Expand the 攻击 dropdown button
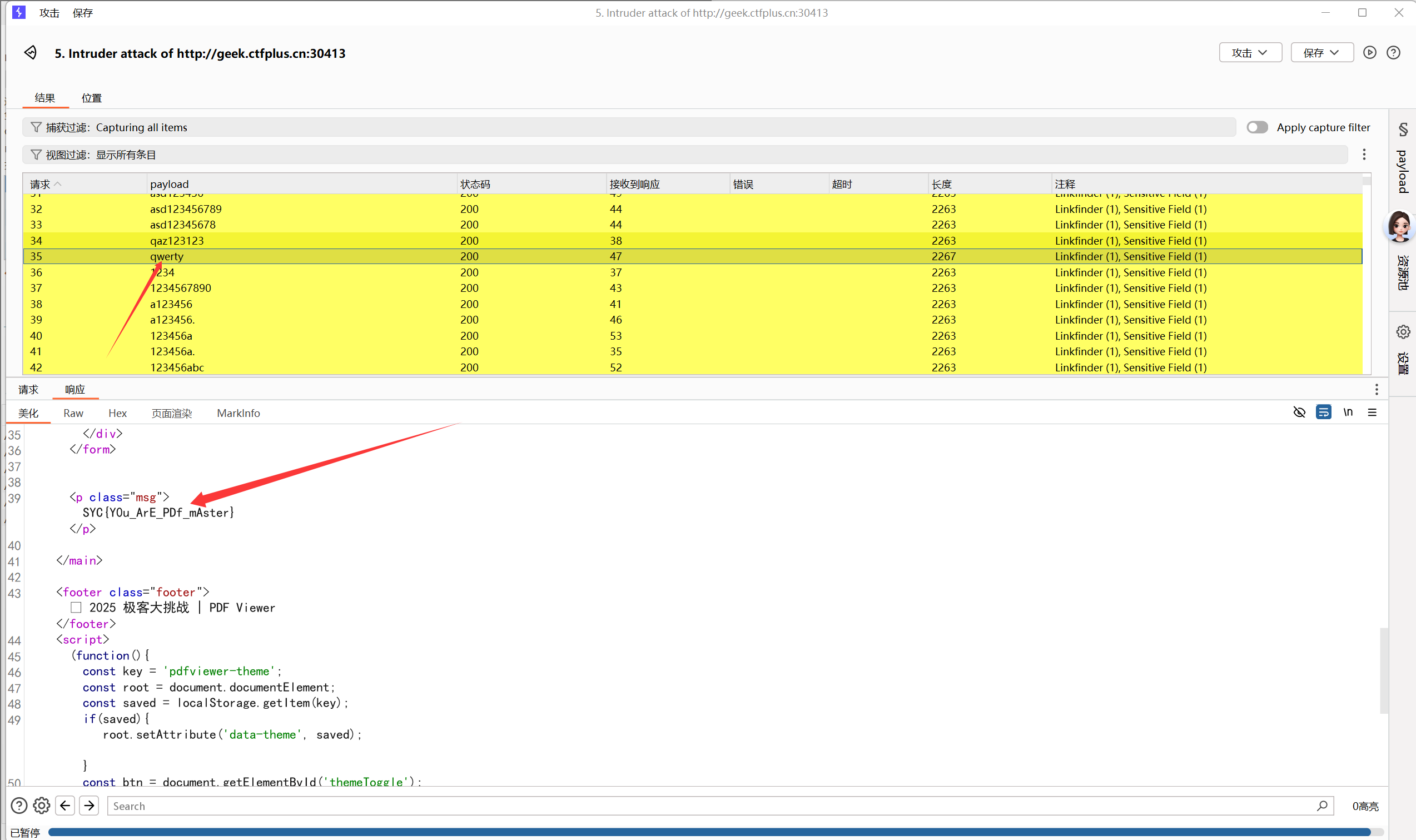The image size is (1416, 840). click(x=1250, y=53)
